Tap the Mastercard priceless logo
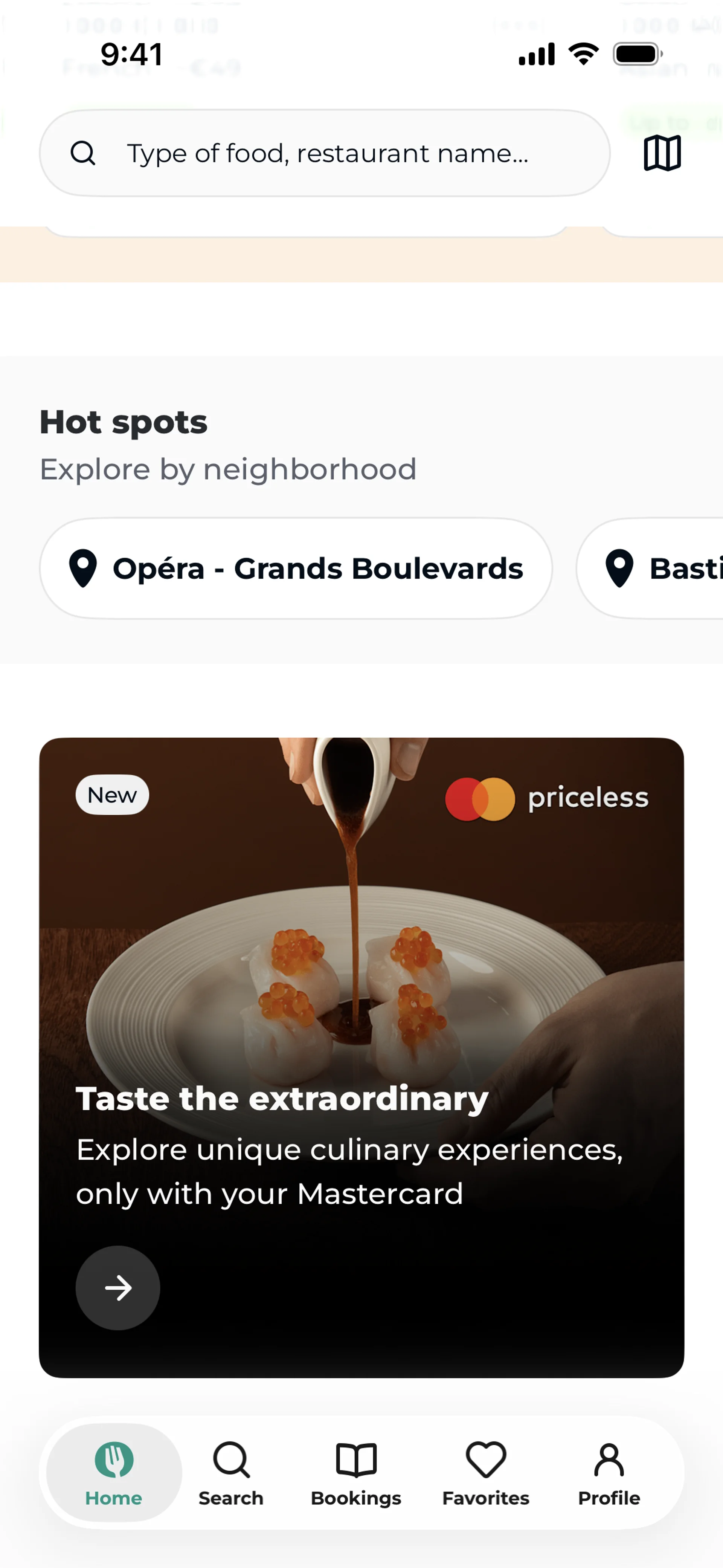The image size is (723, 1568). coord(546,799)
